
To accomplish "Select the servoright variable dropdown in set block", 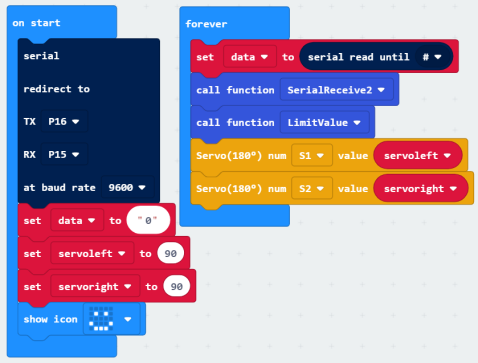I will [95, 287].
